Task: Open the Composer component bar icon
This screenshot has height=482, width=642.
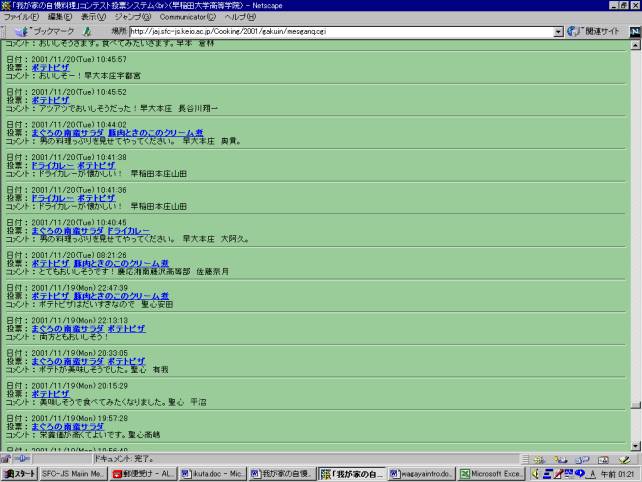Action: tap(624, 459)
